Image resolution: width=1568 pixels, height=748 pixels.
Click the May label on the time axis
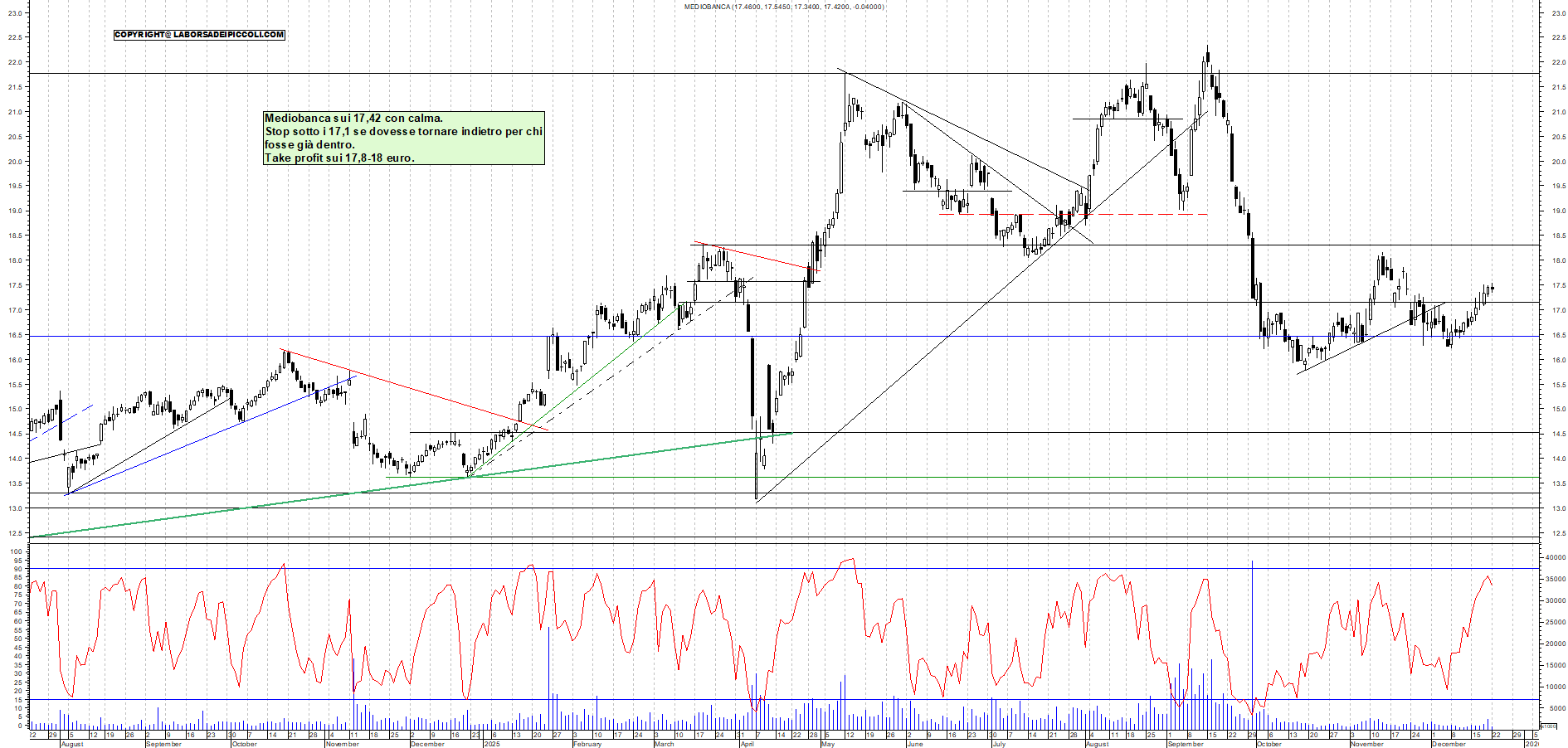click(827, 744)
